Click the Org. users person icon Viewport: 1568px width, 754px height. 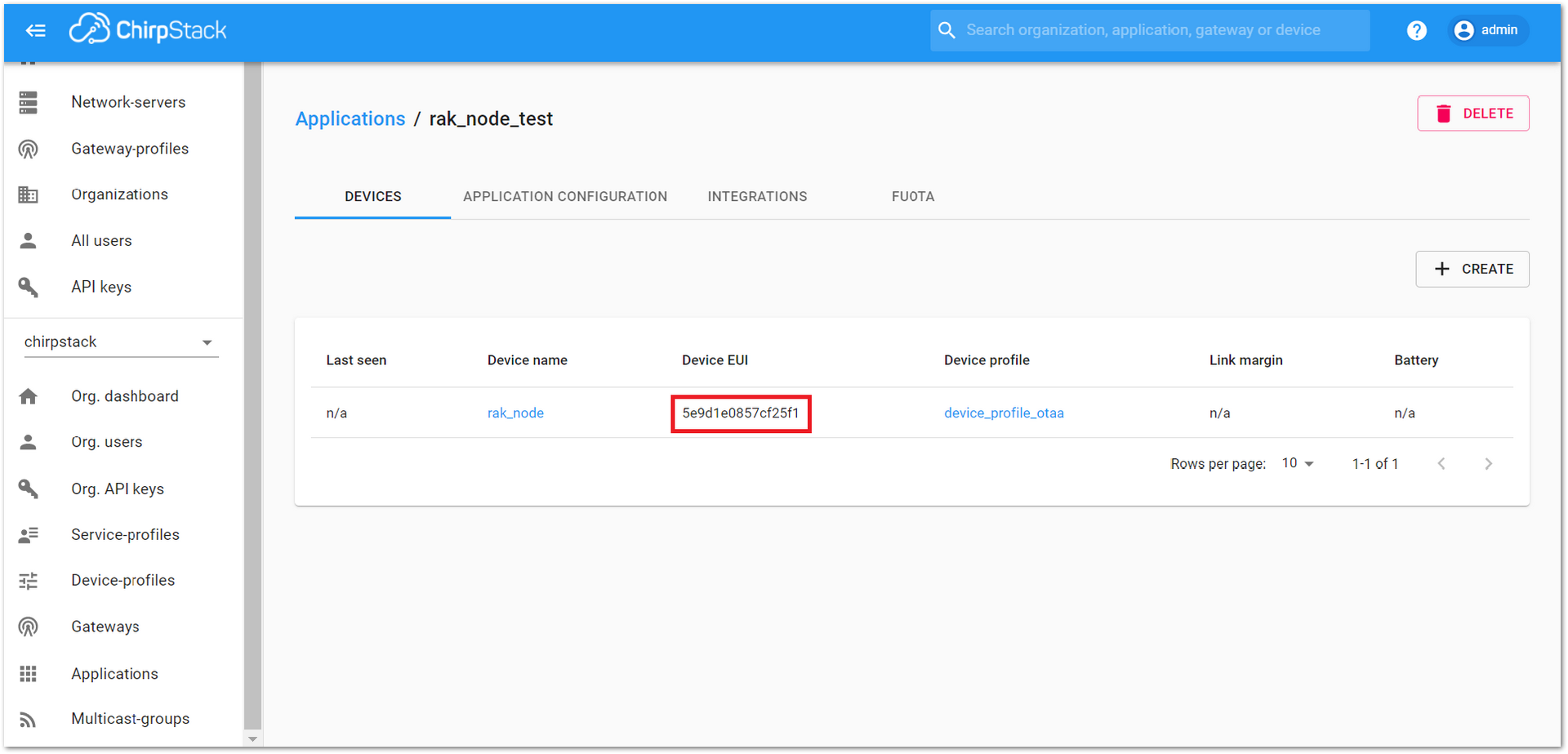click(x=29, y=442)
